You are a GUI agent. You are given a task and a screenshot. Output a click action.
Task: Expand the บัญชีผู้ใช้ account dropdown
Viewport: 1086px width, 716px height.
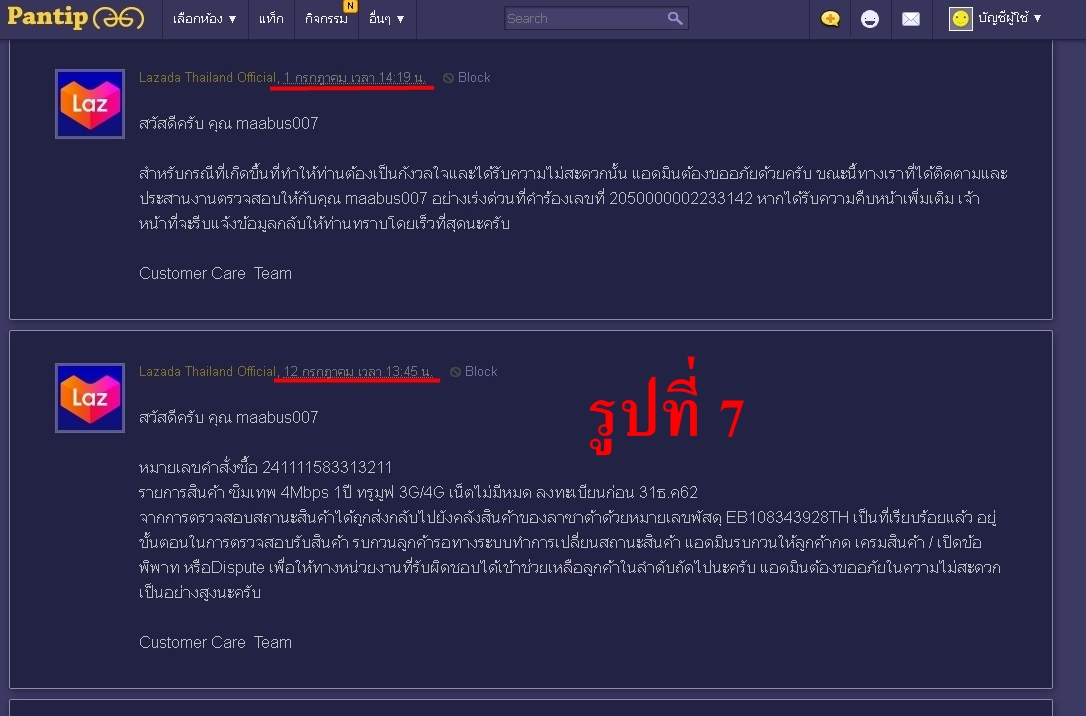point(1010,18)
